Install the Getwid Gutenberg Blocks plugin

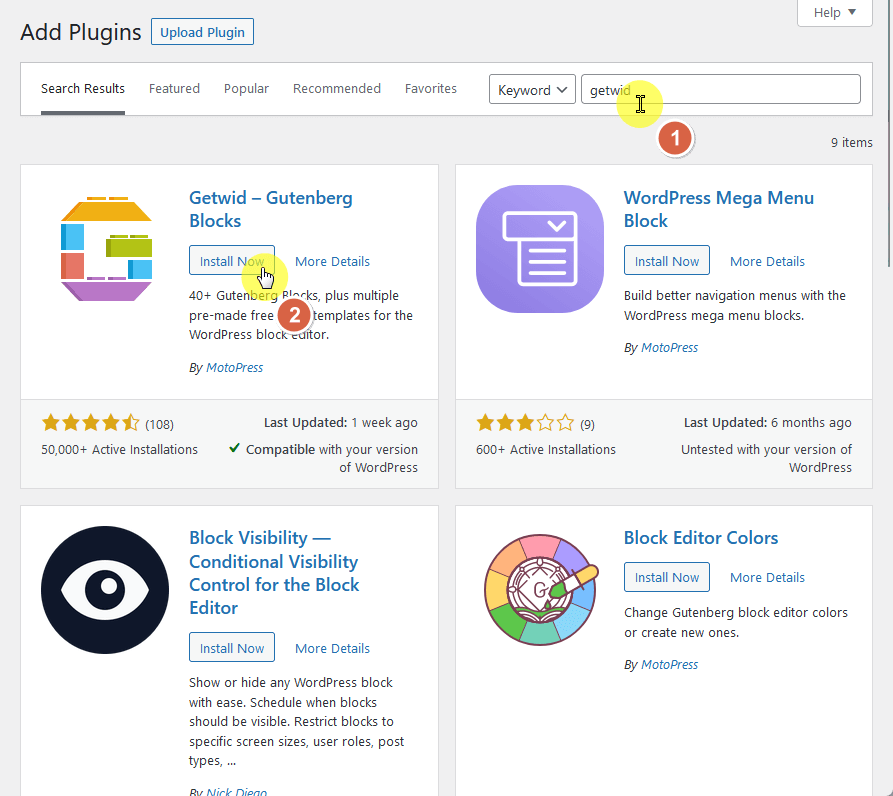pyautogui.click(x=232, y=261)
